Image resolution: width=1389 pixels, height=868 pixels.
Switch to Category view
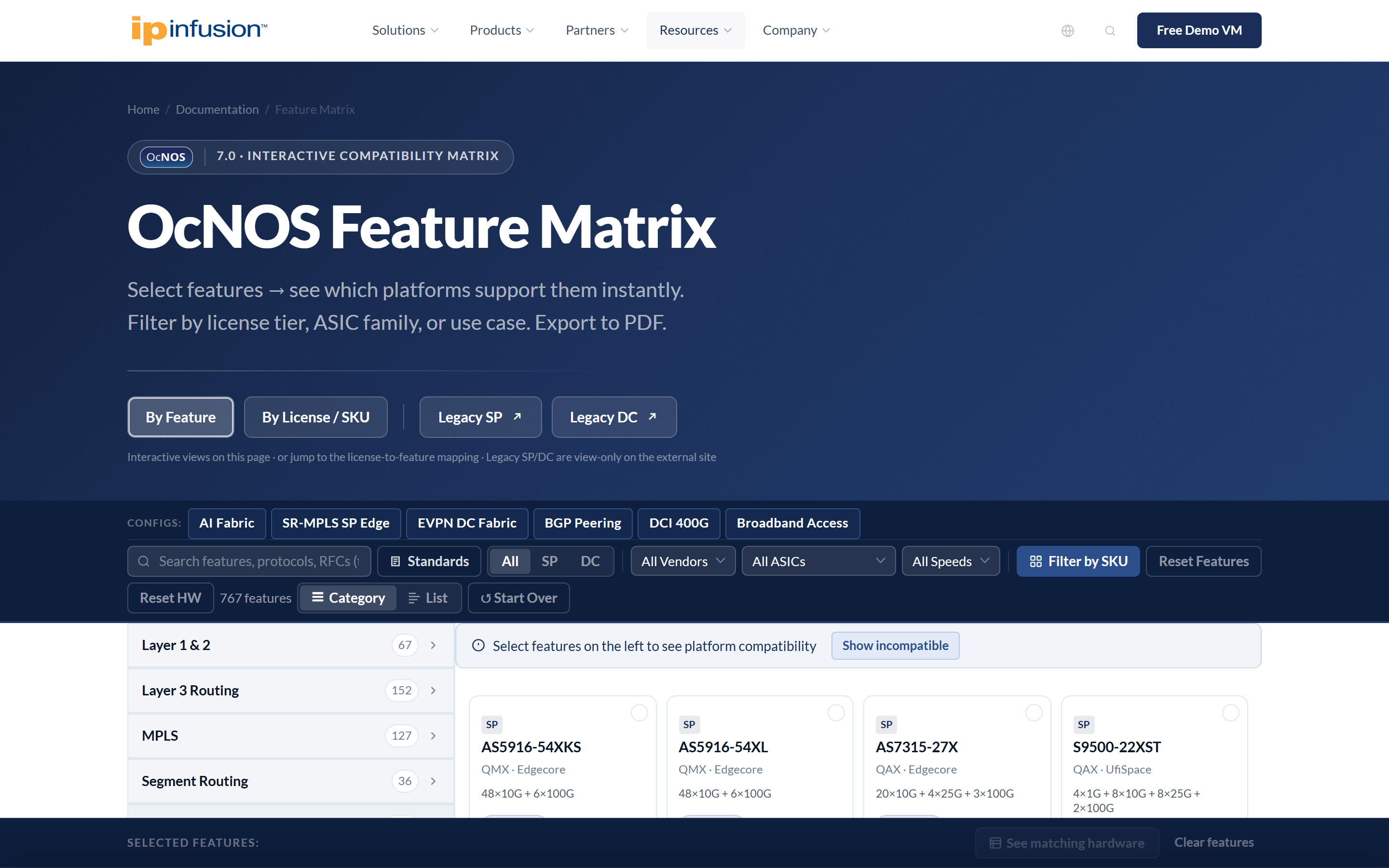tap(348, 598)
